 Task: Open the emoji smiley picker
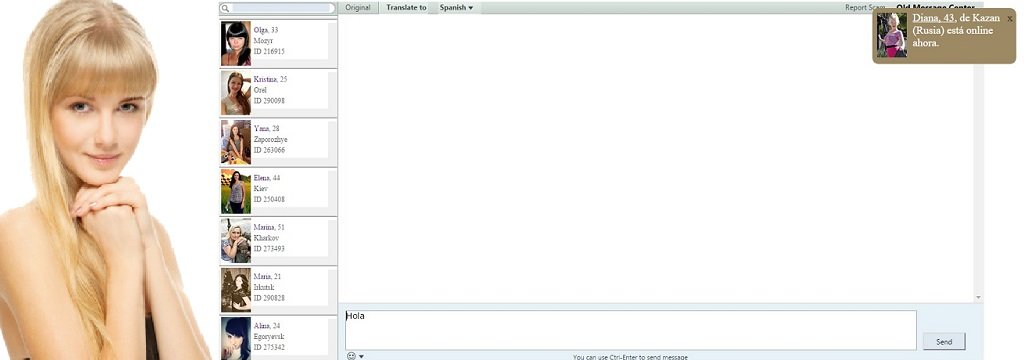pyautogui.click(x=351, y=356)
